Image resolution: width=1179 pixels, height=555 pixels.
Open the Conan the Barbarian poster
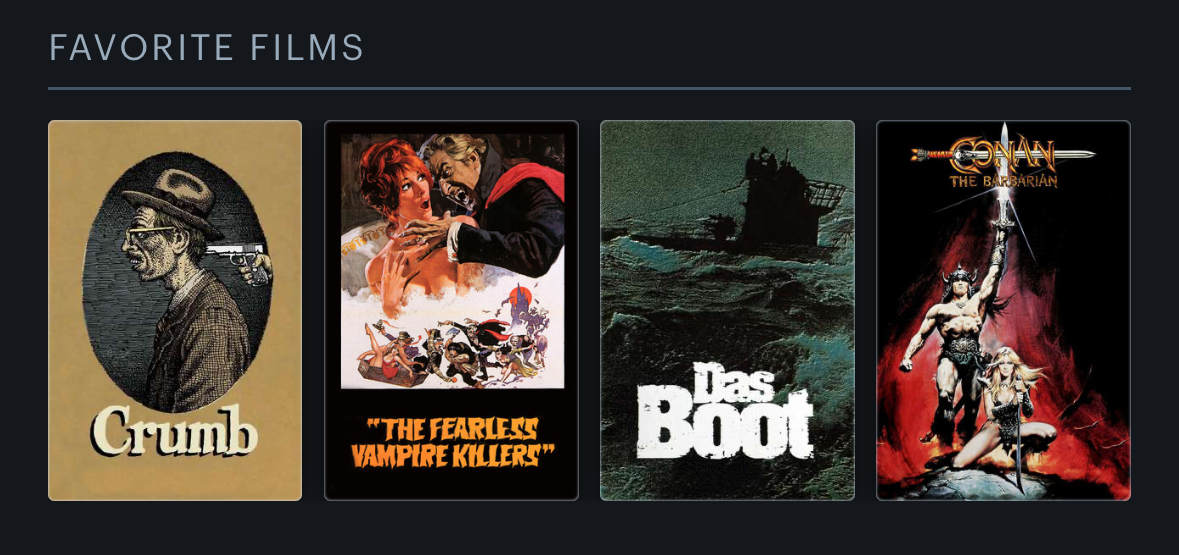click(1003, 310)
